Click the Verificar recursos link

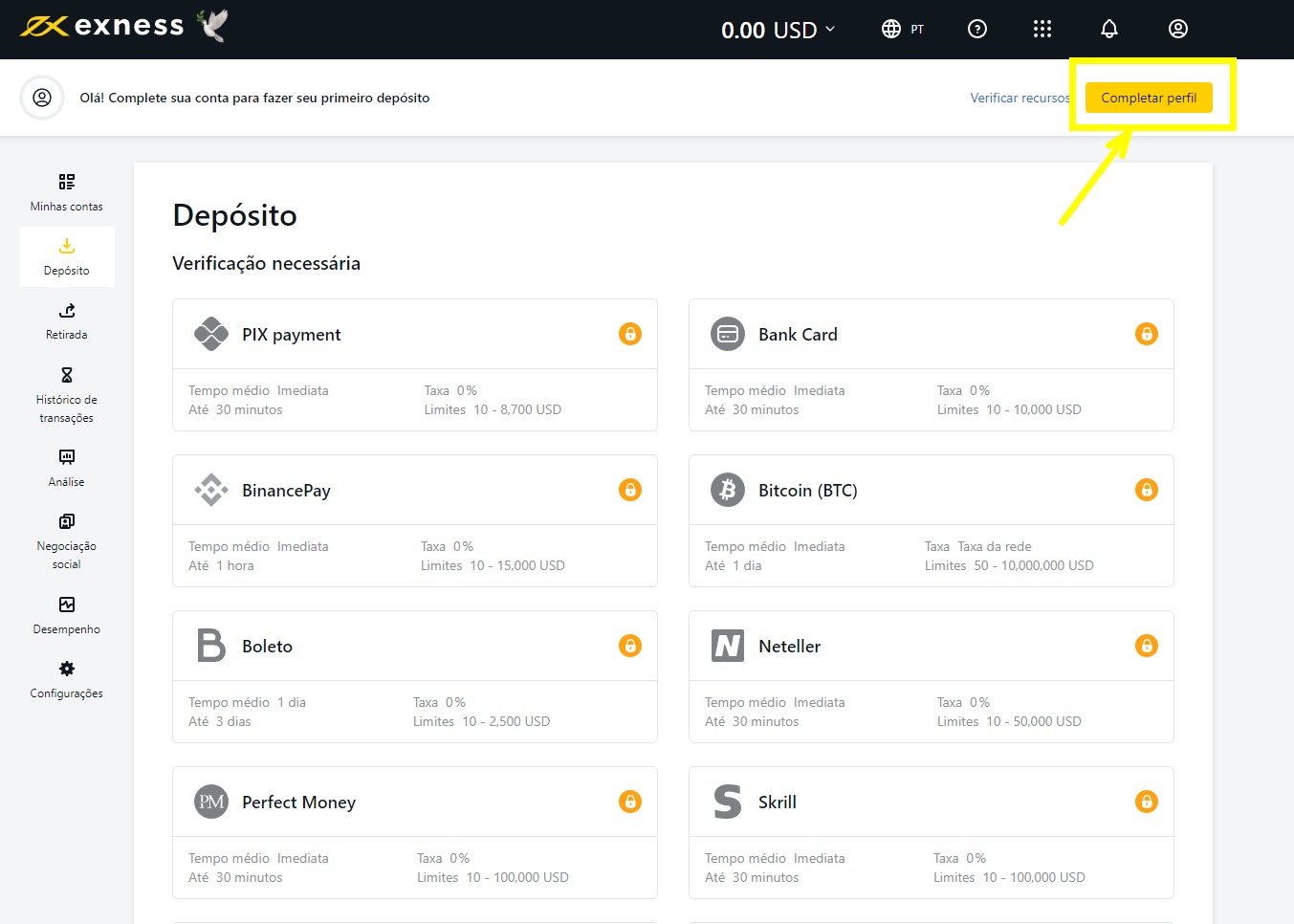[x=1019, y=98]
